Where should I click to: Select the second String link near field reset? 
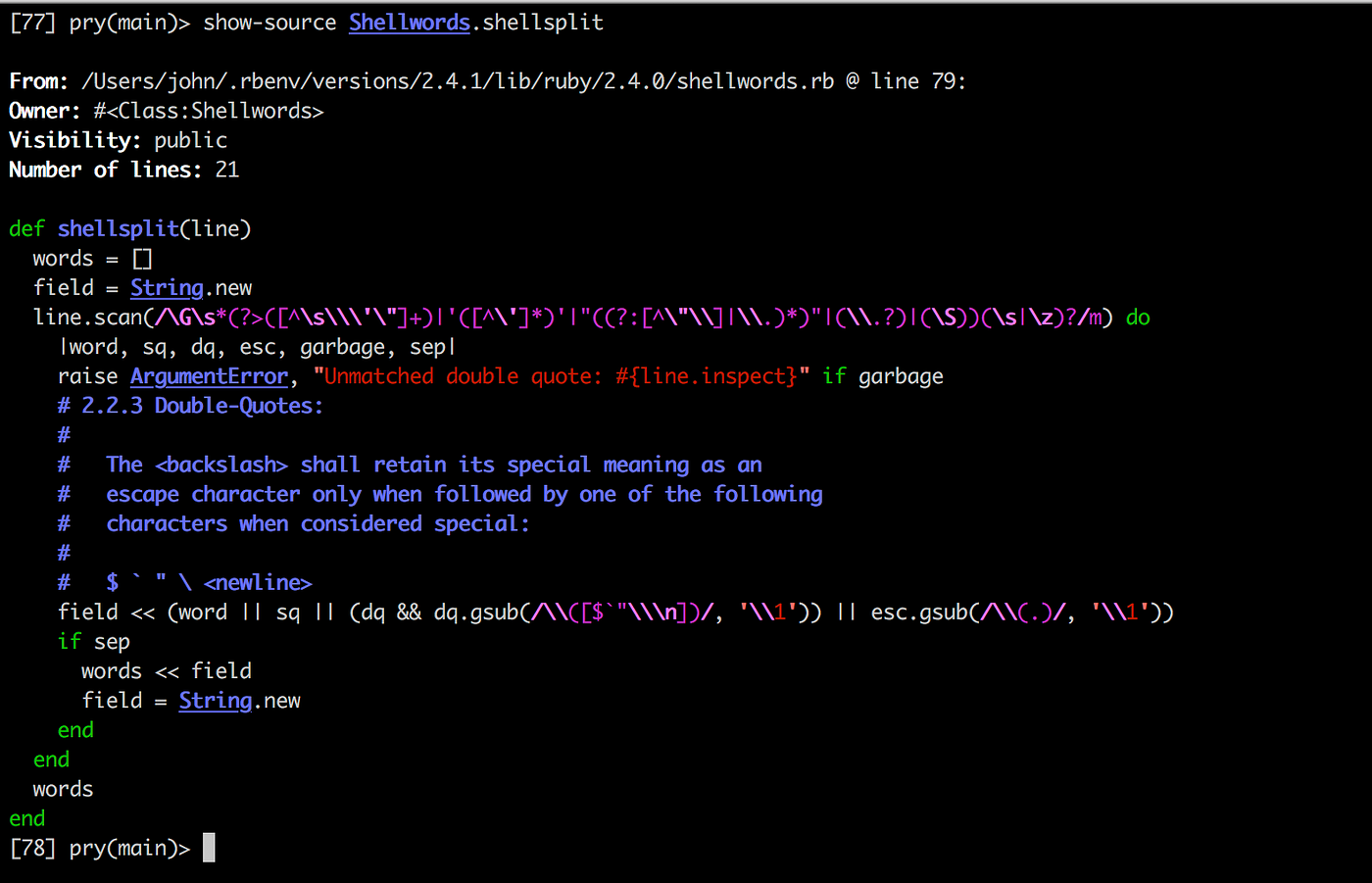click(x=215, y=700)
